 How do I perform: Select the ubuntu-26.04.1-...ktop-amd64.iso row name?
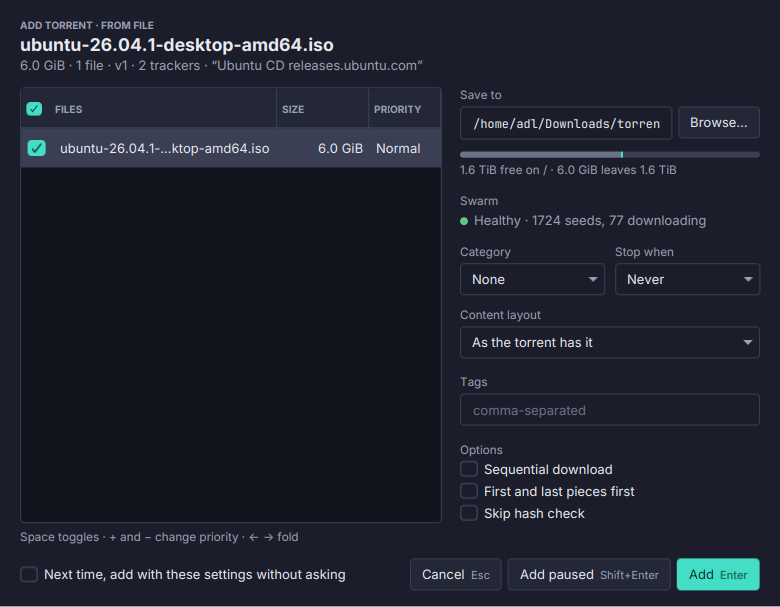click(x=165, y=148)
